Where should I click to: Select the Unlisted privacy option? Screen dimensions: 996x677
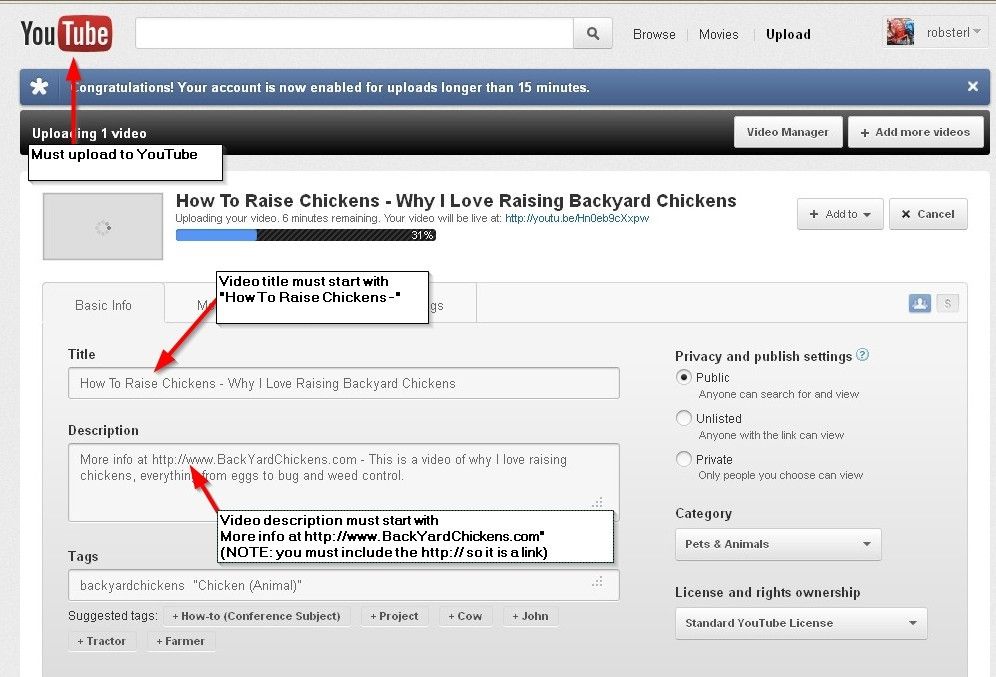[684, 418]
